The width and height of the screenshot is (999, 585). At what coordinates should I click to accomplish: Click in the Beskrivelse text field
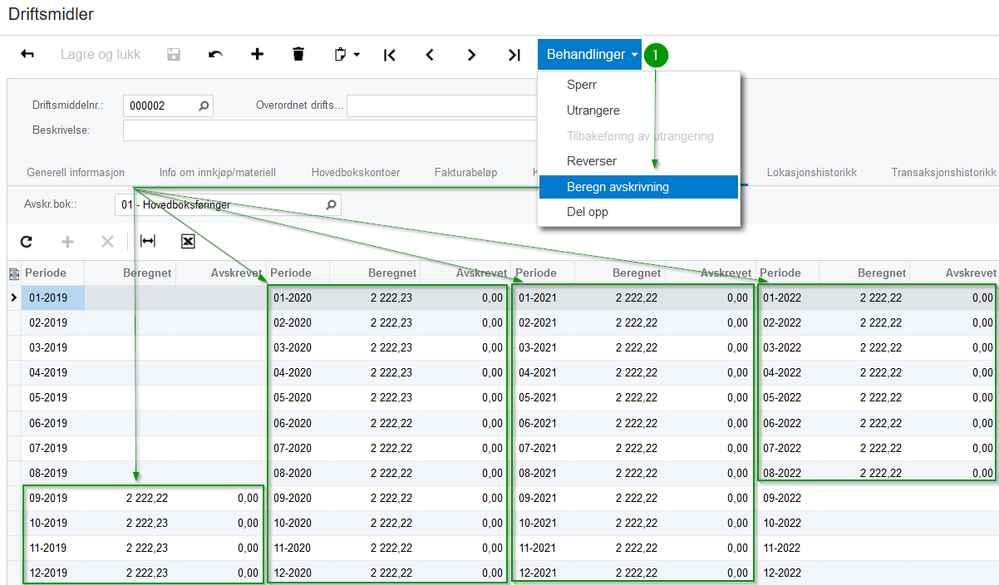coord(330,131)
